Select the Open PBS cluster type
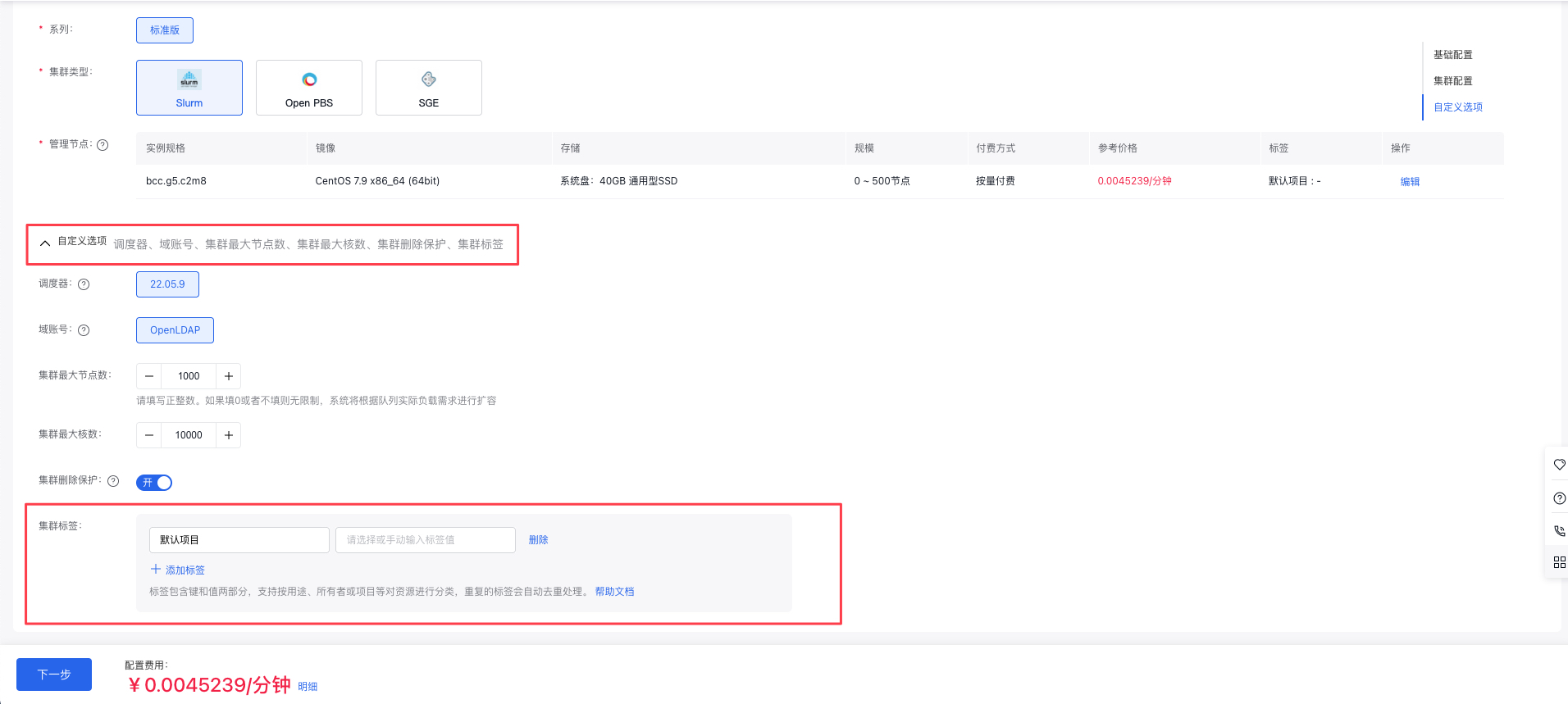 click(309, 88)
